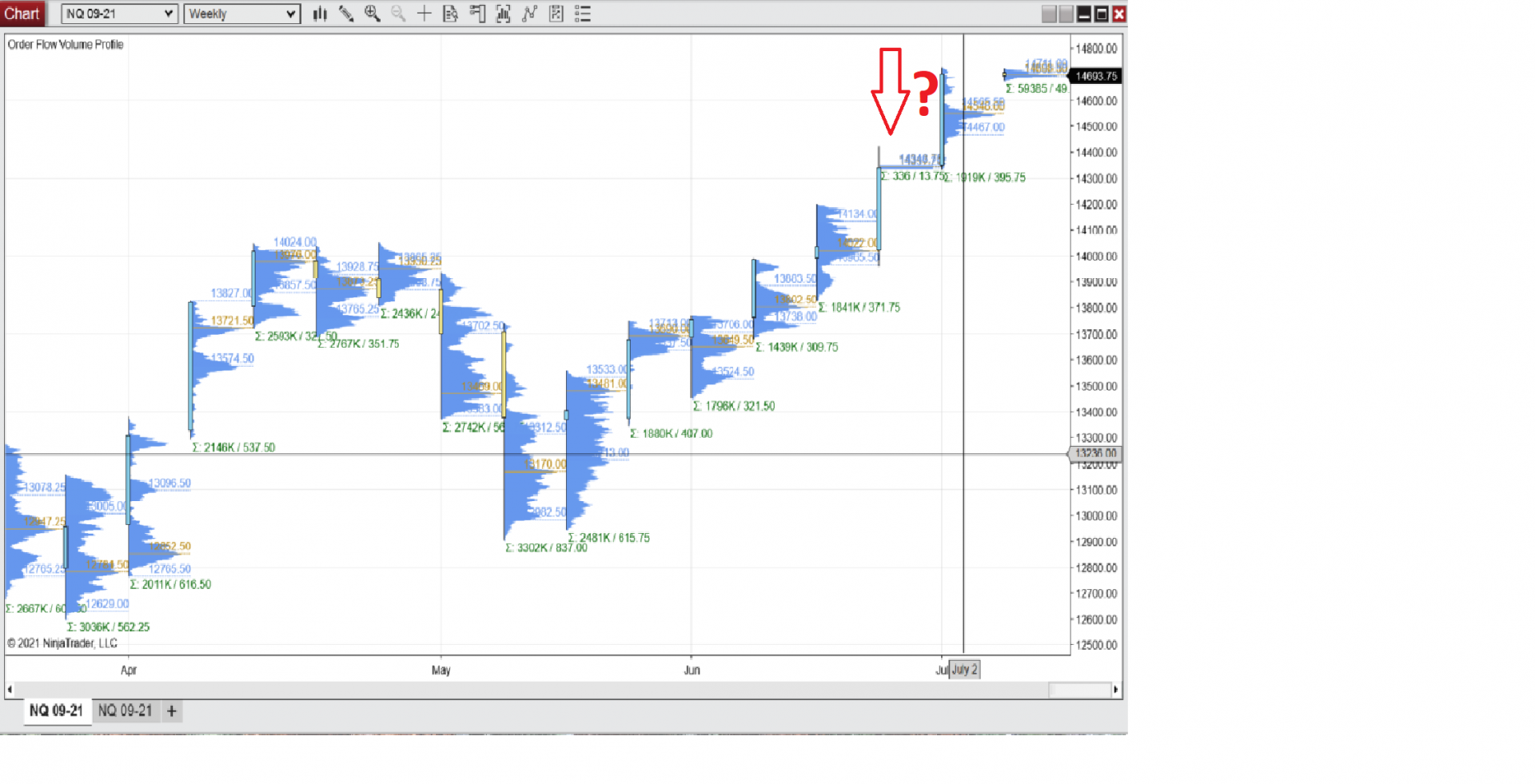Click the 12800.00 price axis label
This screenshot has height=784, width=1535.
(x=1096, y=568)
